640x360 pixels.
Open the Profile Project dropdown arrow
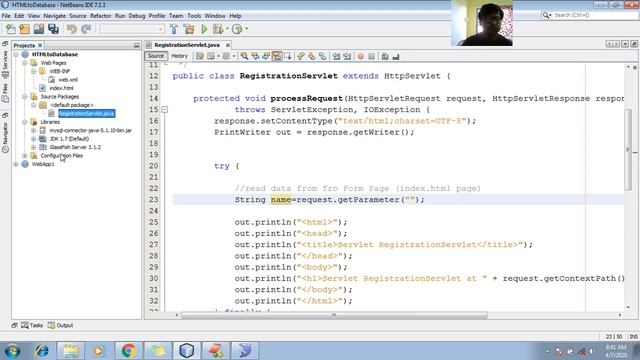coord(246,29)
